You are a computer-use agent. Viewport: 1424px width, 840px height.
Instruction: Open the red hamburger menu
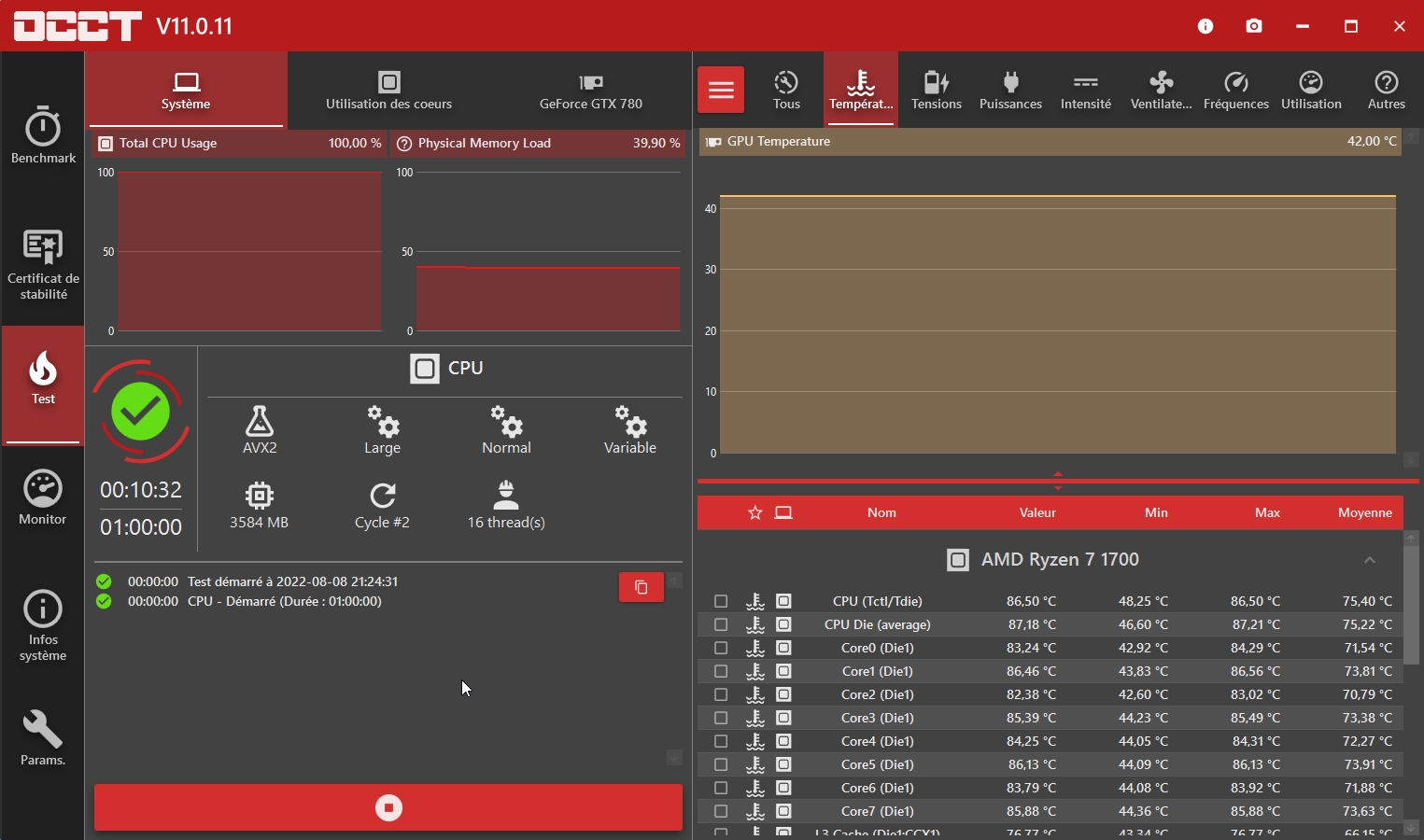tap(721, 90)
